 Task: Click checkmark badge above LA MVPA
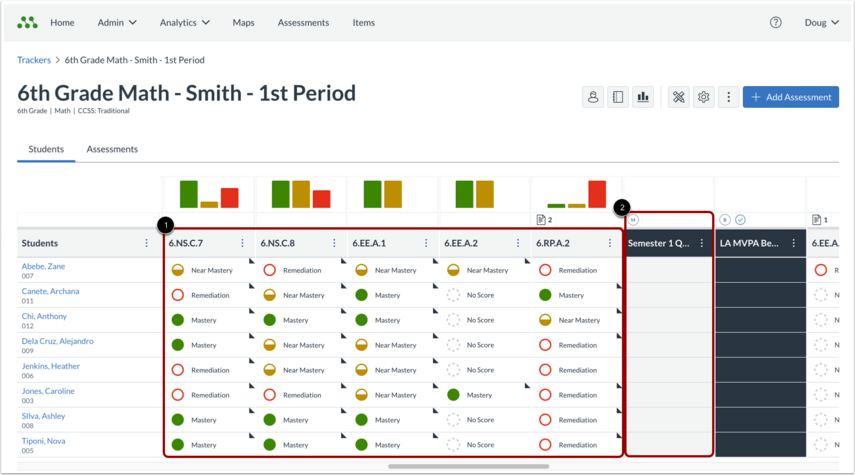pos(740,220)
